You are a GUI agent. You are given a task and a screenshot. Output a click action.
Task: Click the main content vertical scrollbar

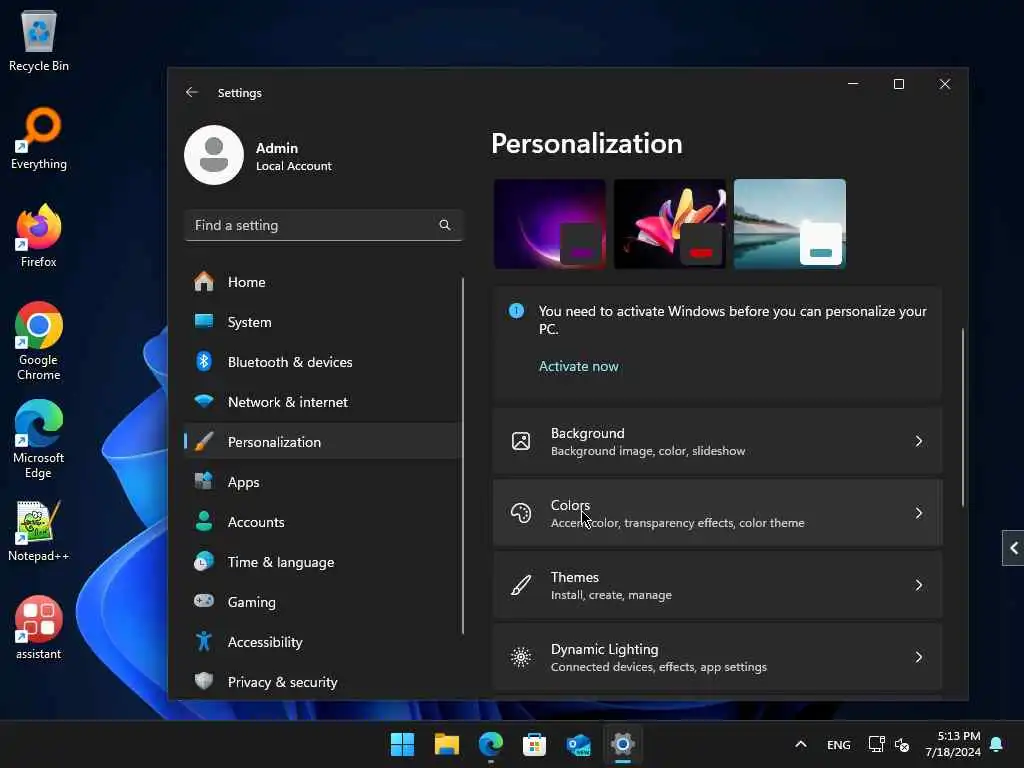click(963, 418)
